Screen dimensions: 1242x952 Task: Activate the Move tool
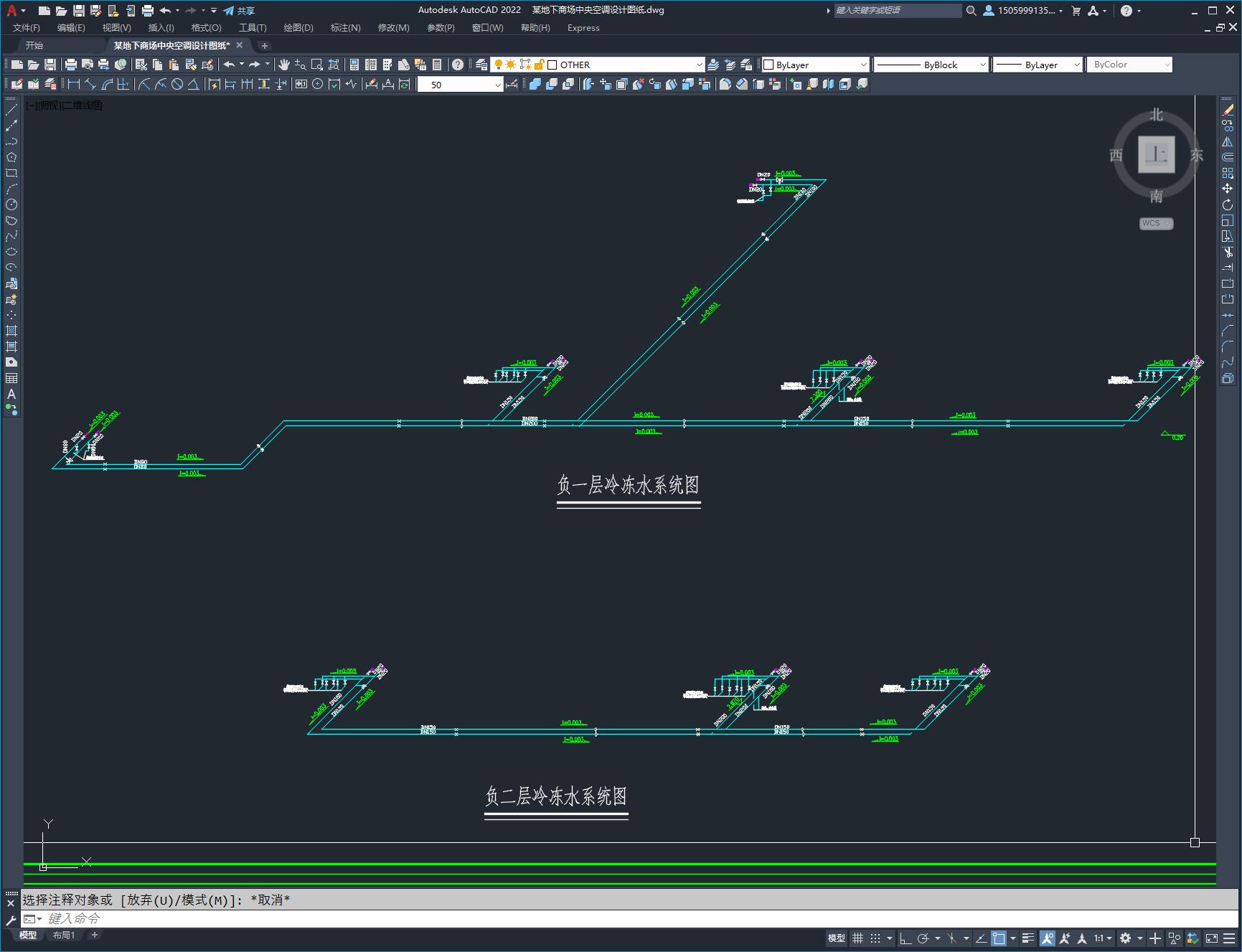1228,189
